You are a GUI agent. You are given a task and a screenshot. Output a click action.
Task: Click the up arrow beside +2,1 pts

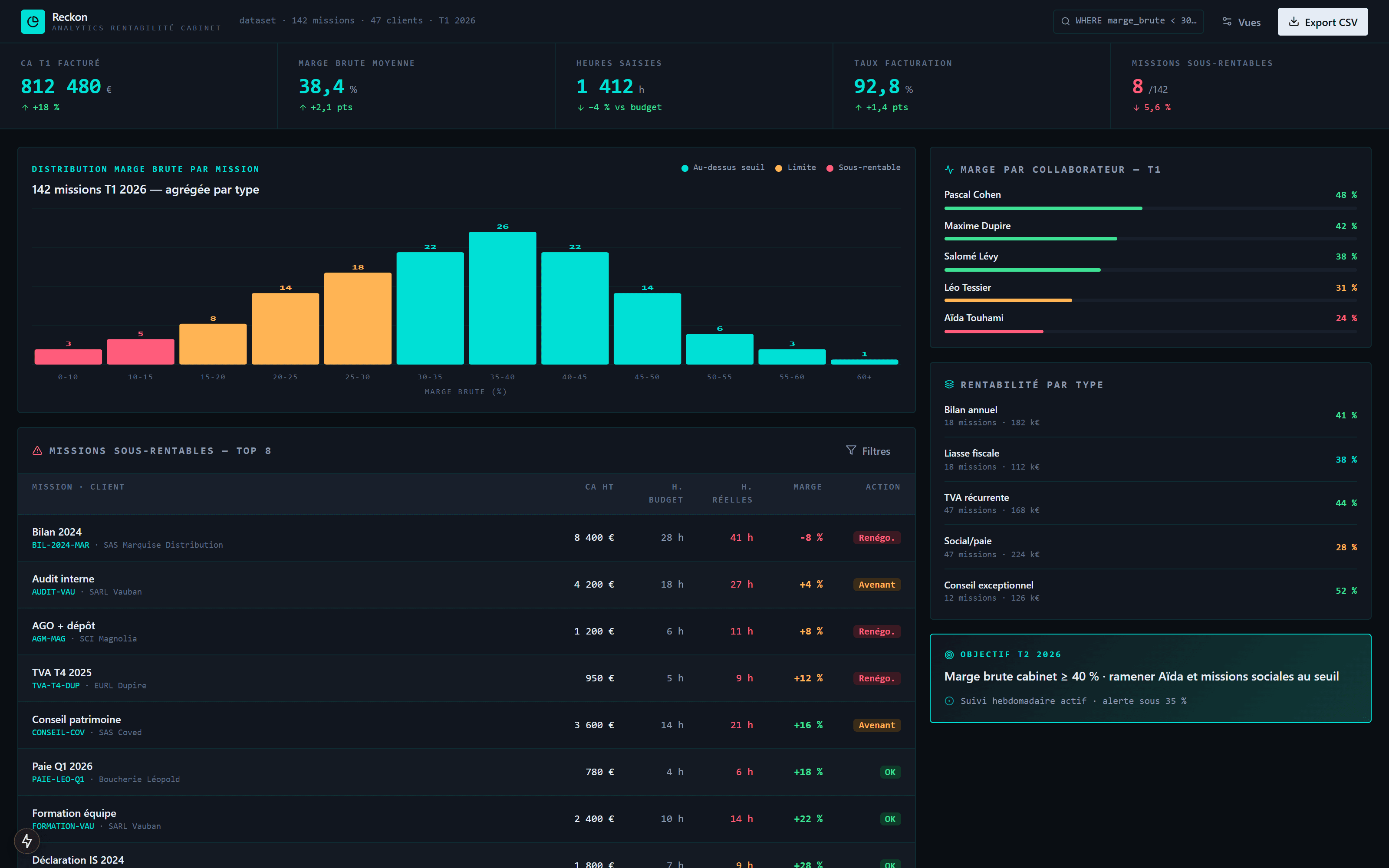[303, 107]
